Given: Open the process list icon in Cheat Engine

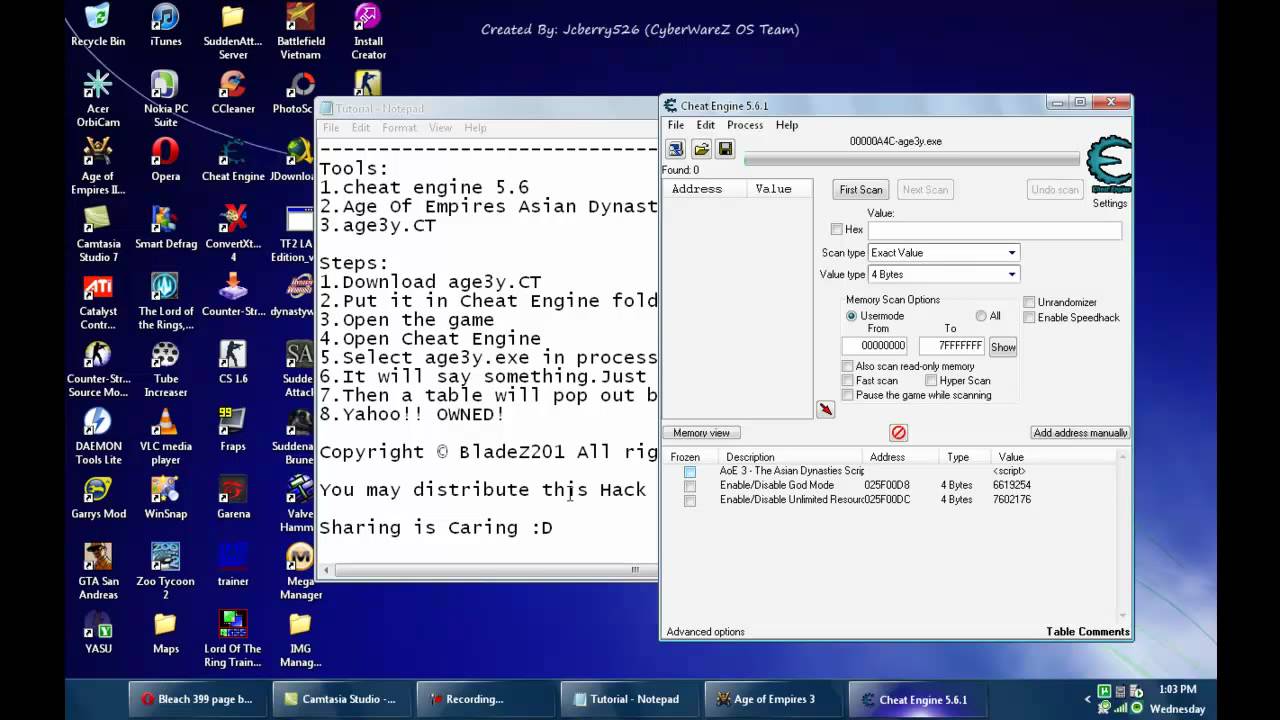Looking at the screenshot, I should (x=676, y=149).
